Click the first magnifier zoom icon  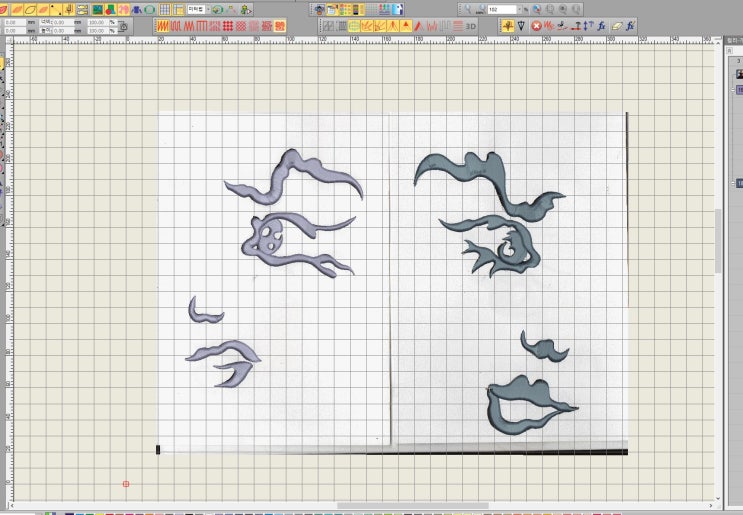pos(468,9)
